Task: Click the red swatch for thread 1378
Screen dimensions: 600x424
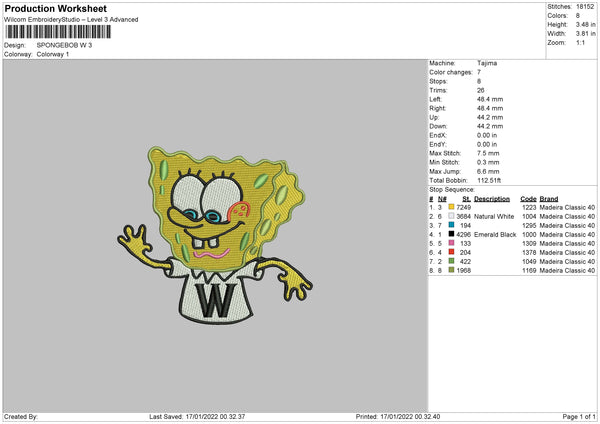Action: pos(452,252)
